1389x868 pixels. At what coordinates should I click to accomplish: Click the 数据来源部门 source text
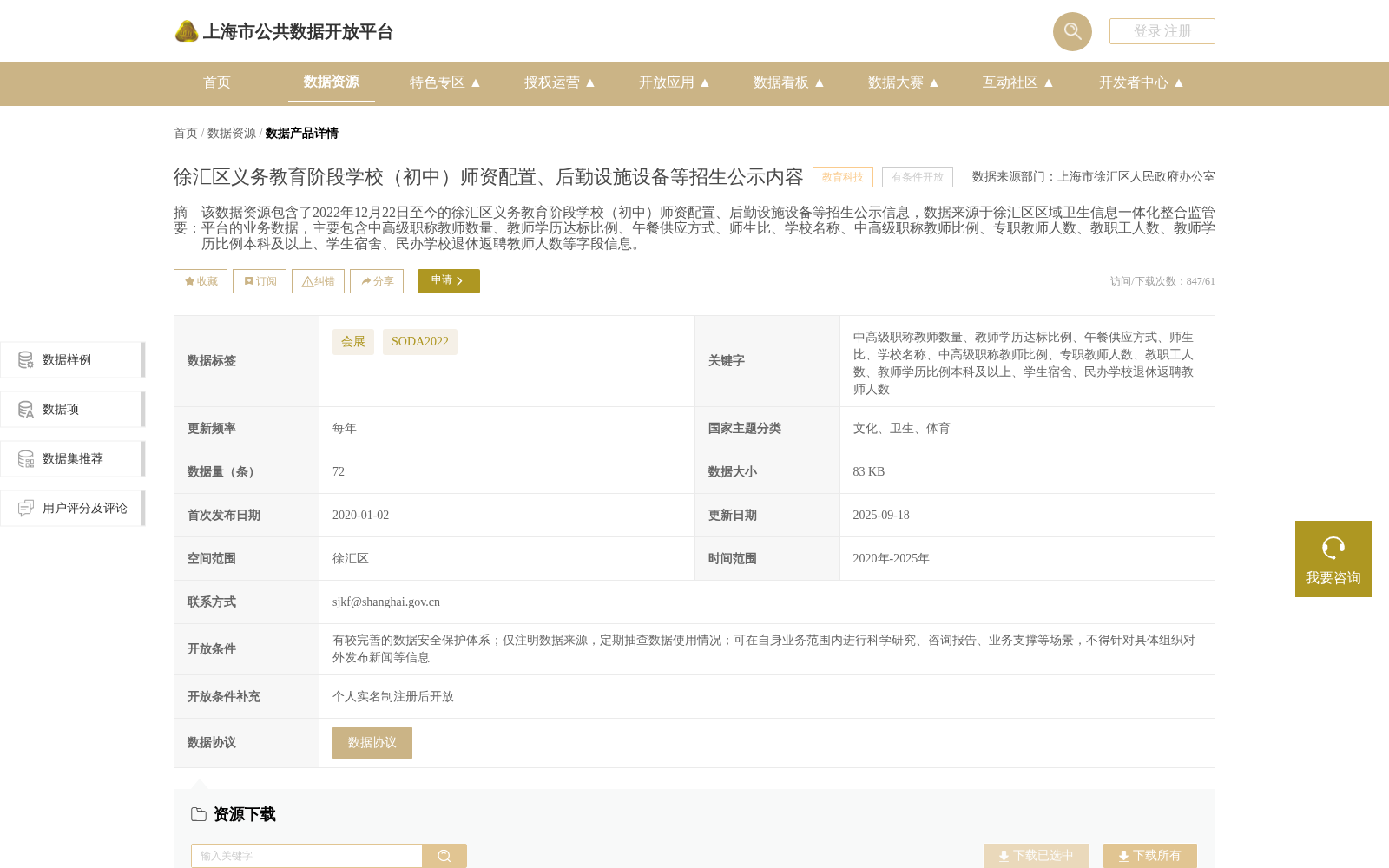1094,177
